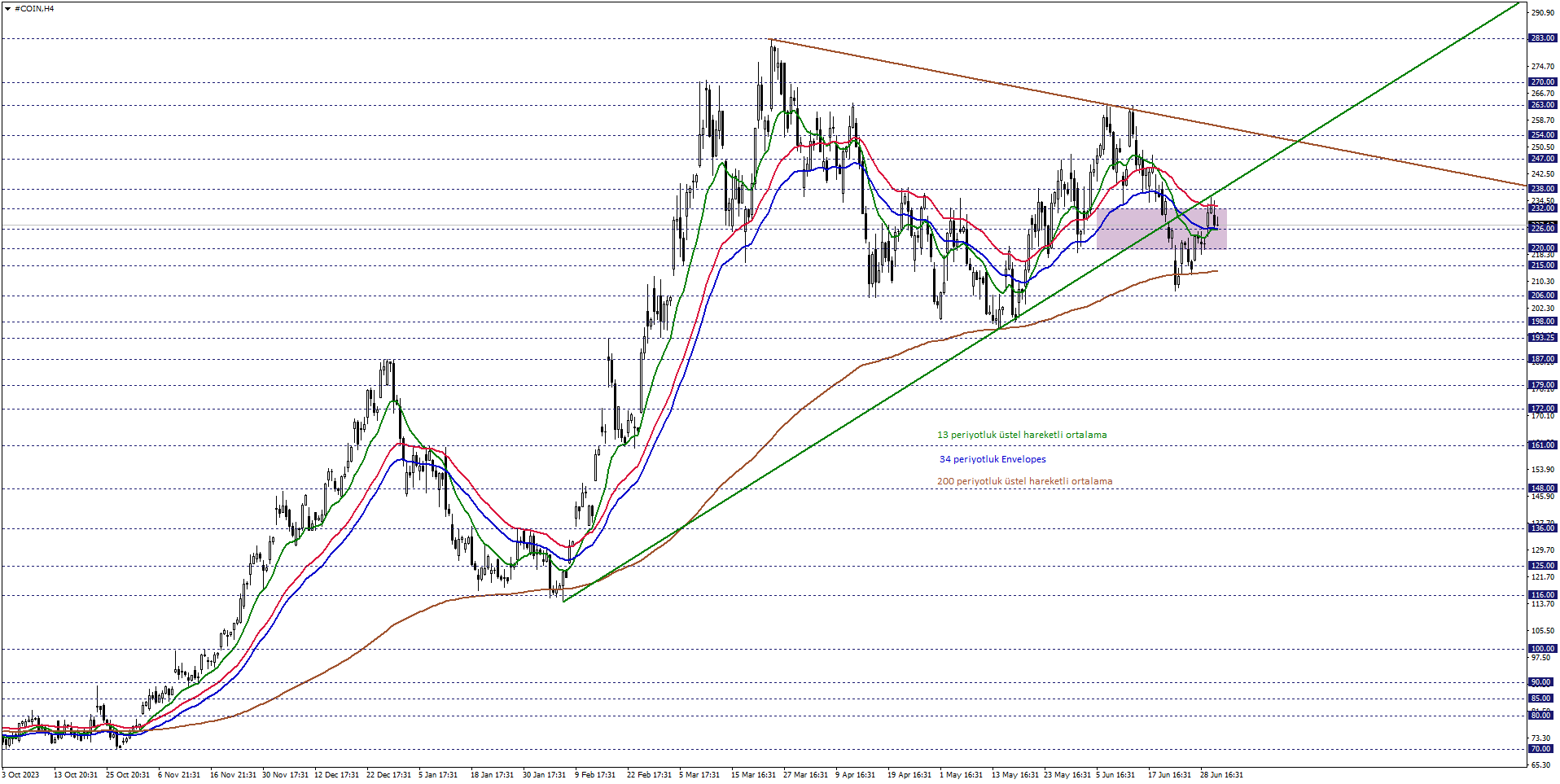Click the 270.00 price level label

click(1542, 82)
